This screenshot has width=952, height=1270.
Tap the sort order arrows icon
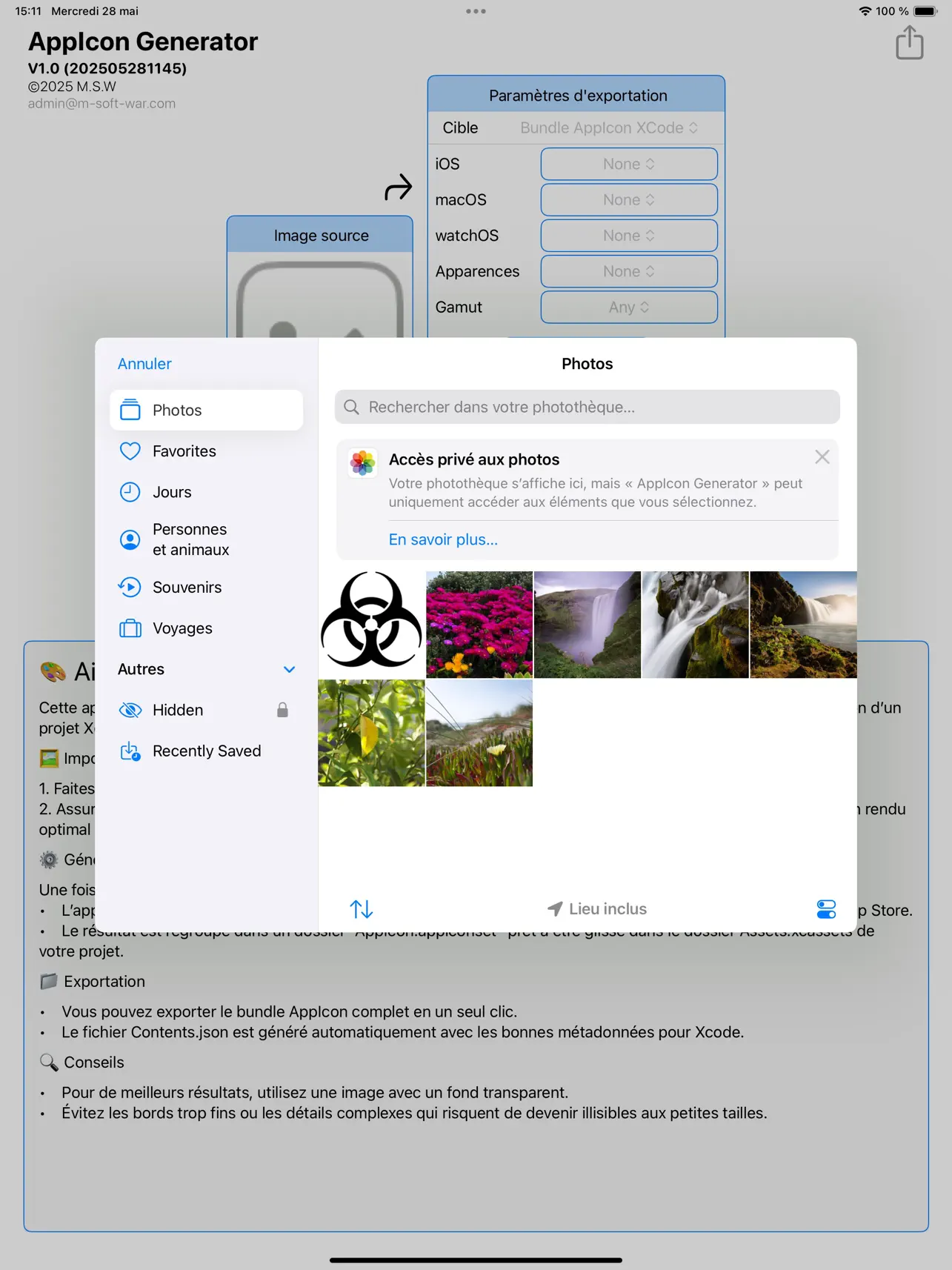click(361, 909)
